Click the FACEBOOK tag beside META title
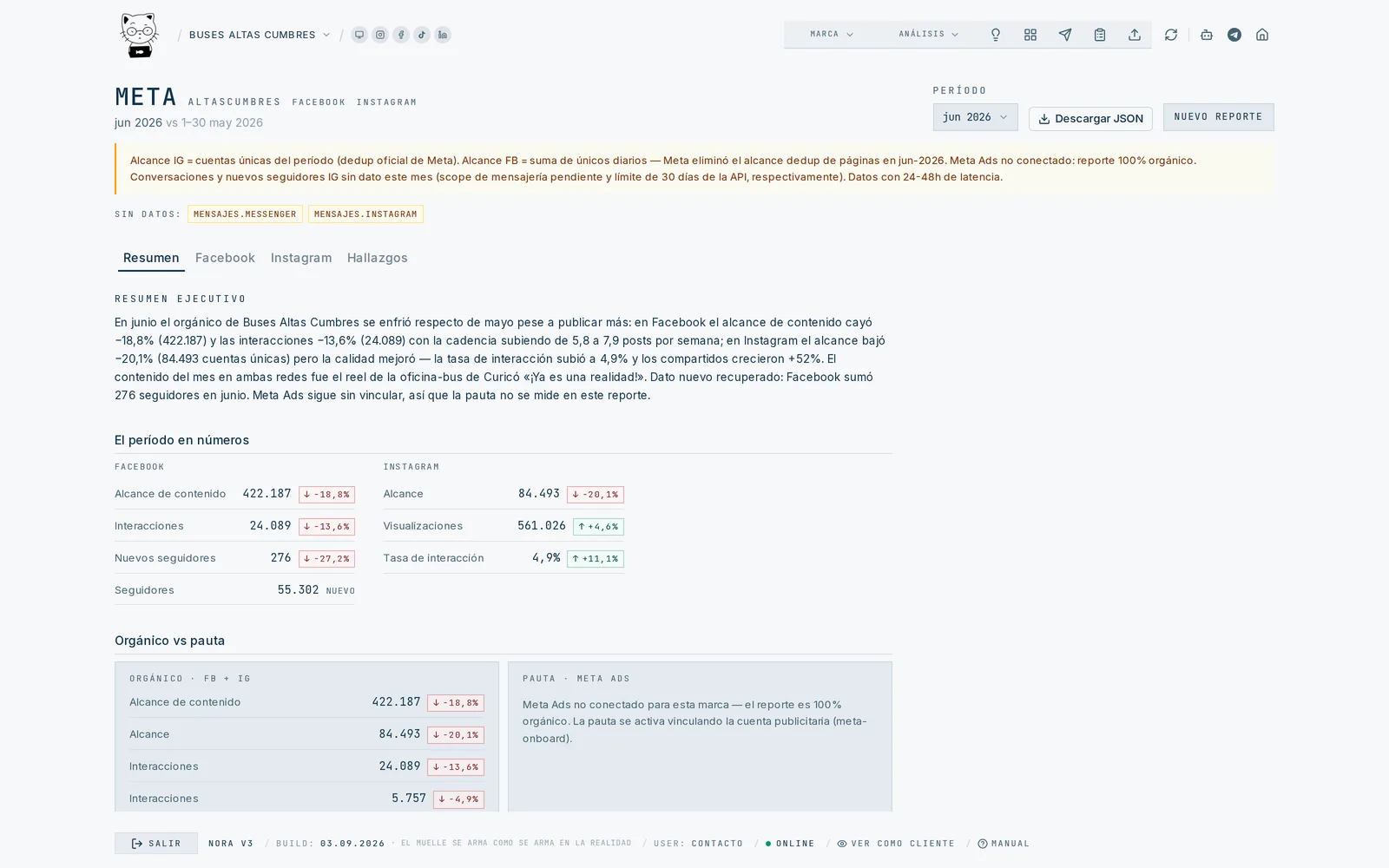 [319, 102]
